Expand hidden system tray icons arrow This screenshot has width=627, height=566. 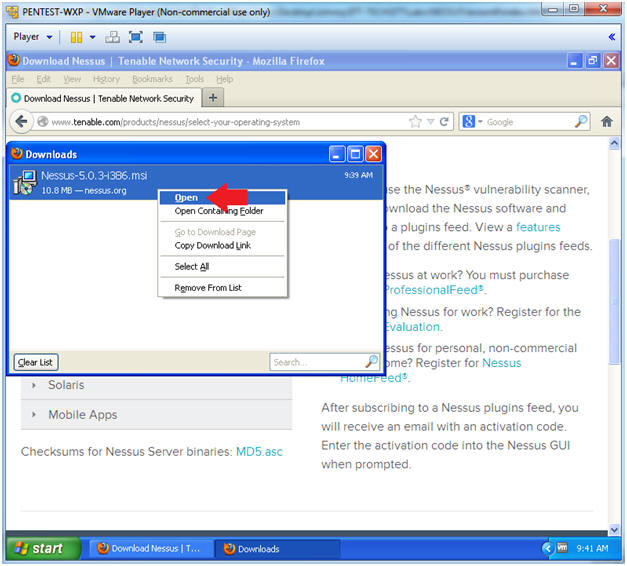tap(547, 548)
